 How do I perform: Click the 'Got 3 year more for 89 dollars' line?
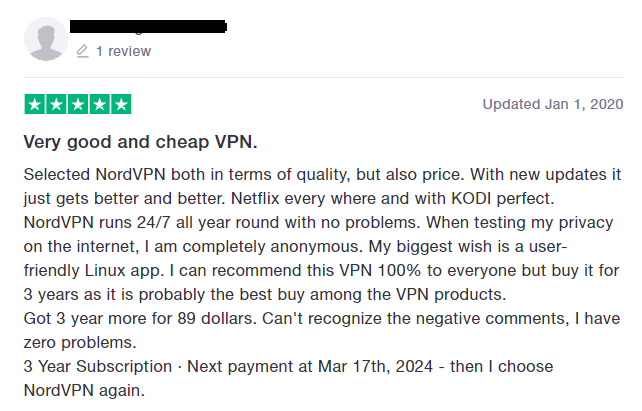(x=140, y=318)
